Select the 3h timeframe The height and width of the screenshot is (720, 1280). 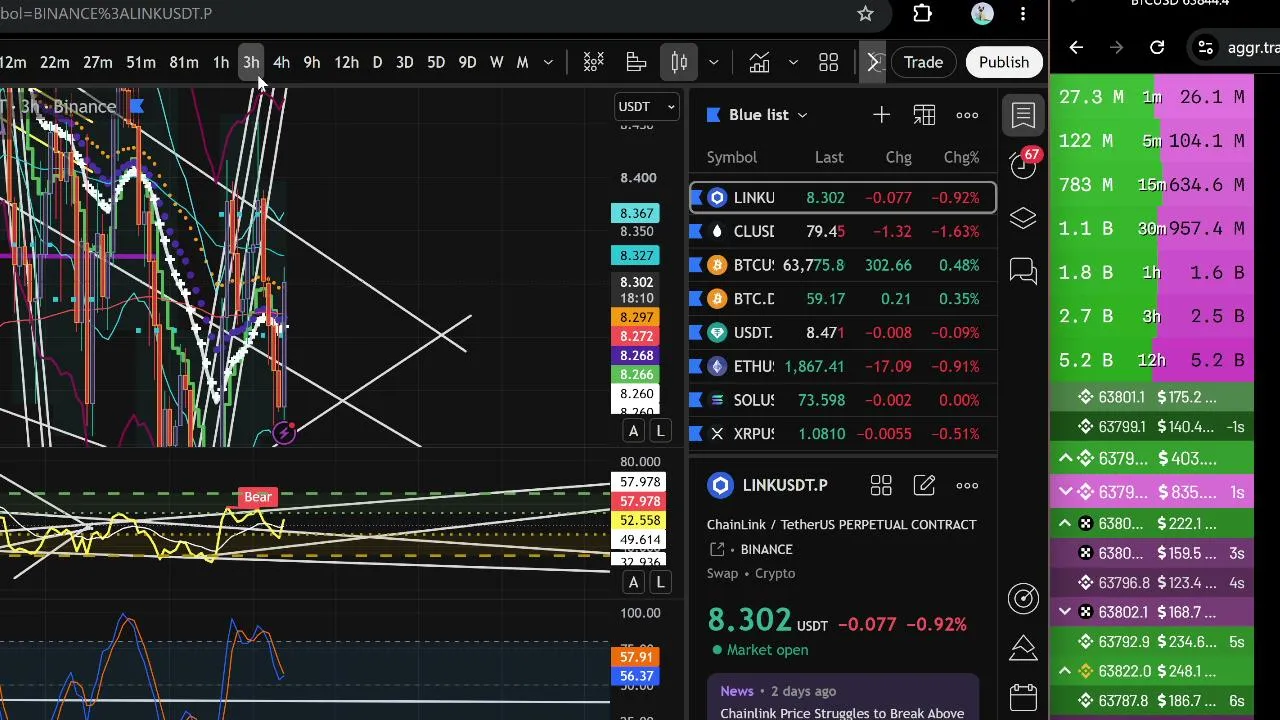[x=251, y=63]
